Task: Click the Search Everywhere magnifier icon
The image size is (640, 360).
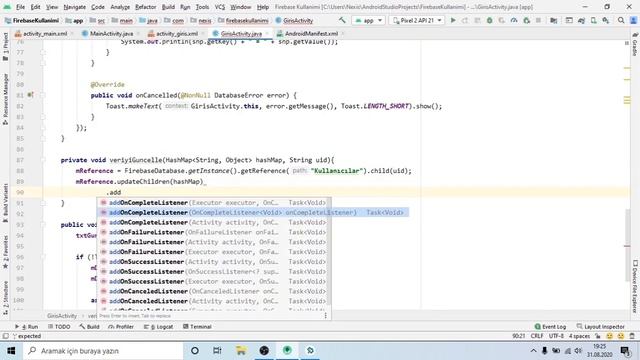Action: pos(621,20)
